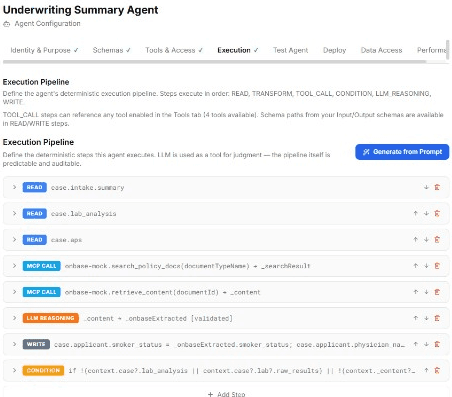Click the orange LLM REASONING badge

[x=51, y=318]
